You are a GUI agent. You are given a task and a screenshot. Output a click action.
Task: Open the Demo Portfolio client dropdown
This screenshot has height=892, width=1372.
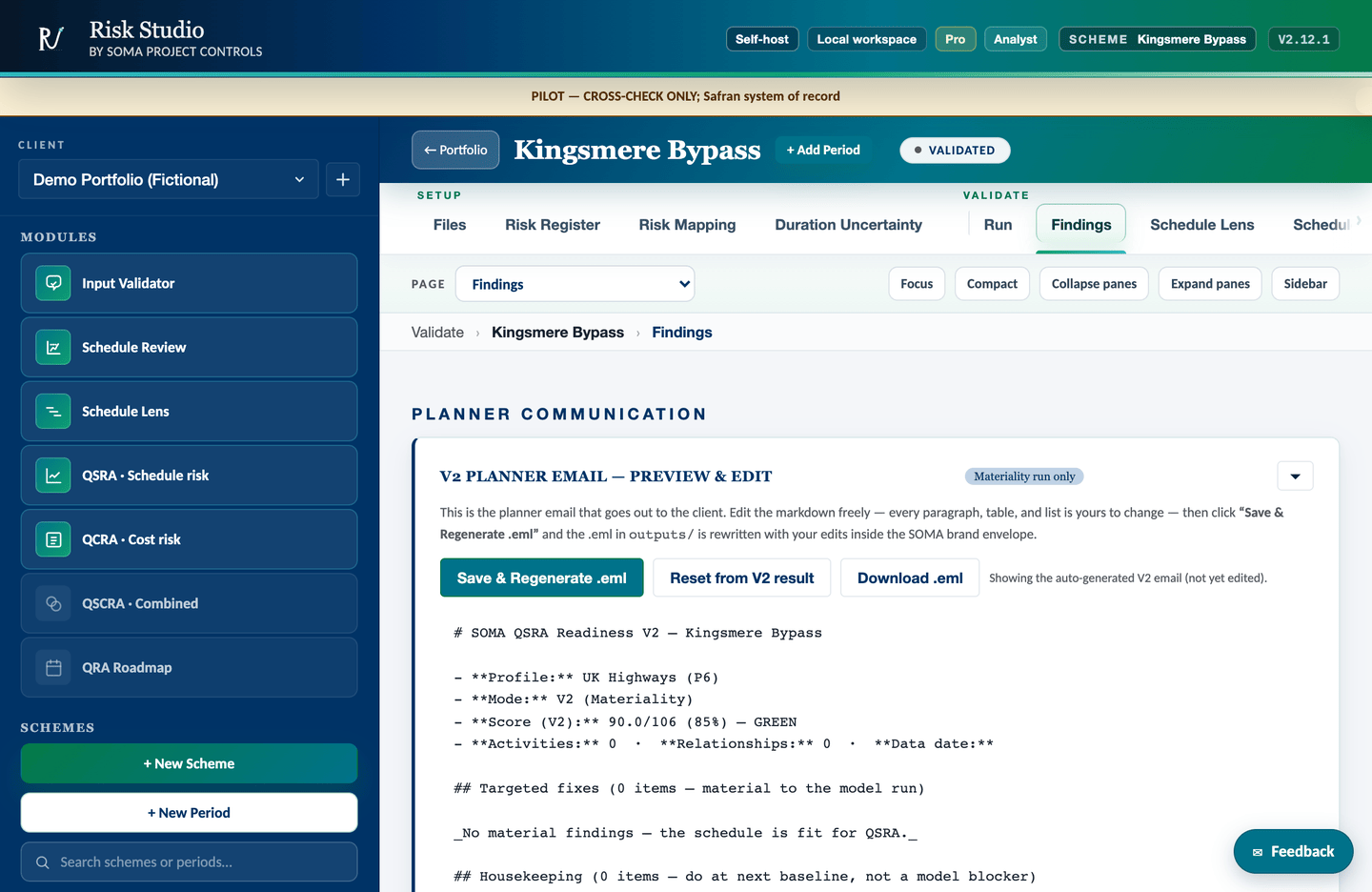click(169, 179)
